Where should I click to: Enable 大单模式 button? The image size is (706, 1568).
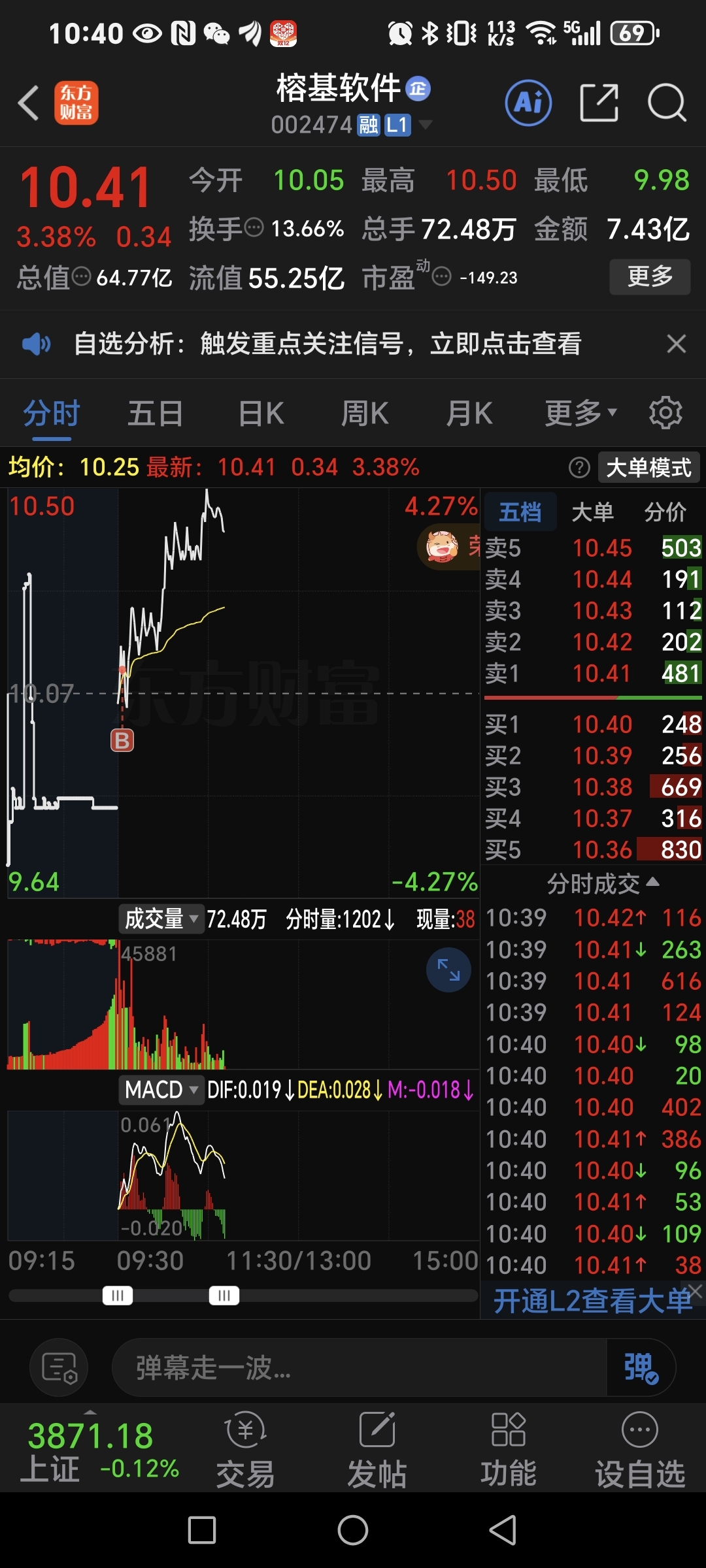[648, 468]
